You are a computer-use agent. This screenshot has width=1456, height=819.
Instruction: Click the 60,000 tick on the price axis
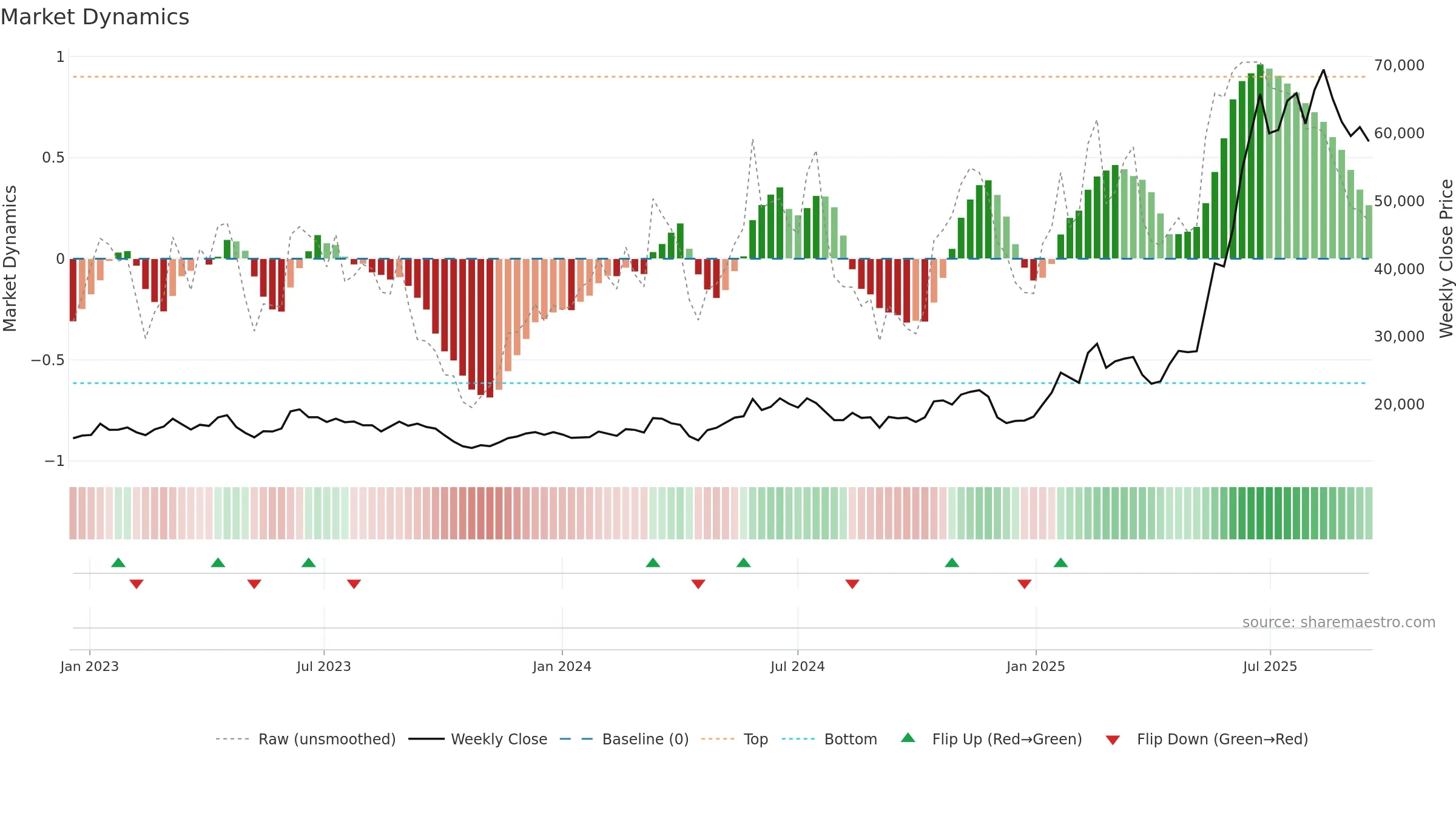pyautogui.click(x=1400, y=133)
